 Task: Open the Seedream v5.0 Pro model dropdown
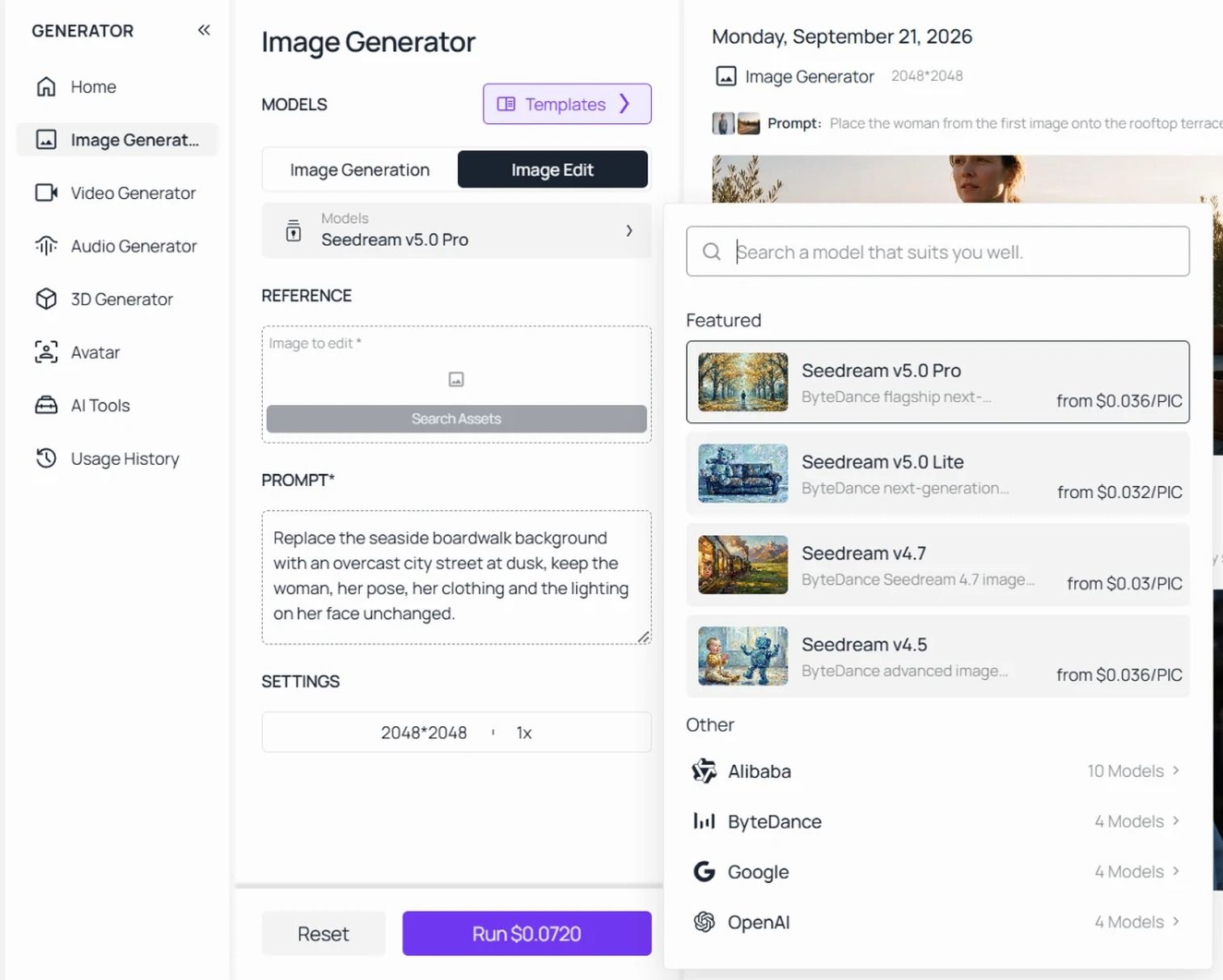[x=456, y=230]
